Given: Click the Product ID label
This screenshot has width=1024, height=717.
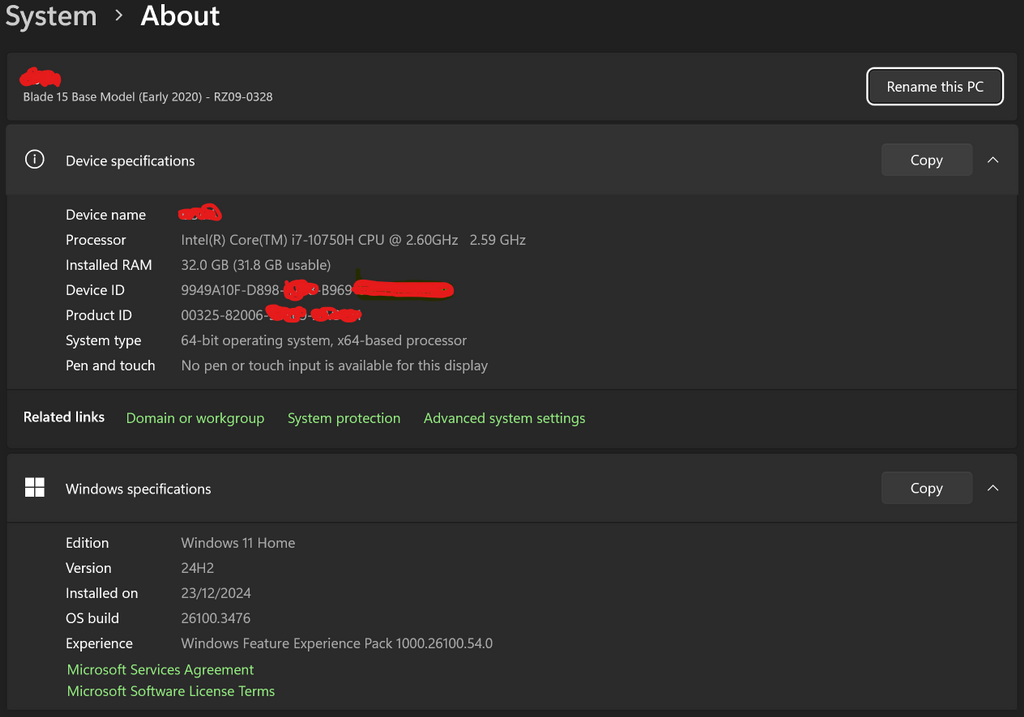Looking at the screenshot, I should click(99, 315).
